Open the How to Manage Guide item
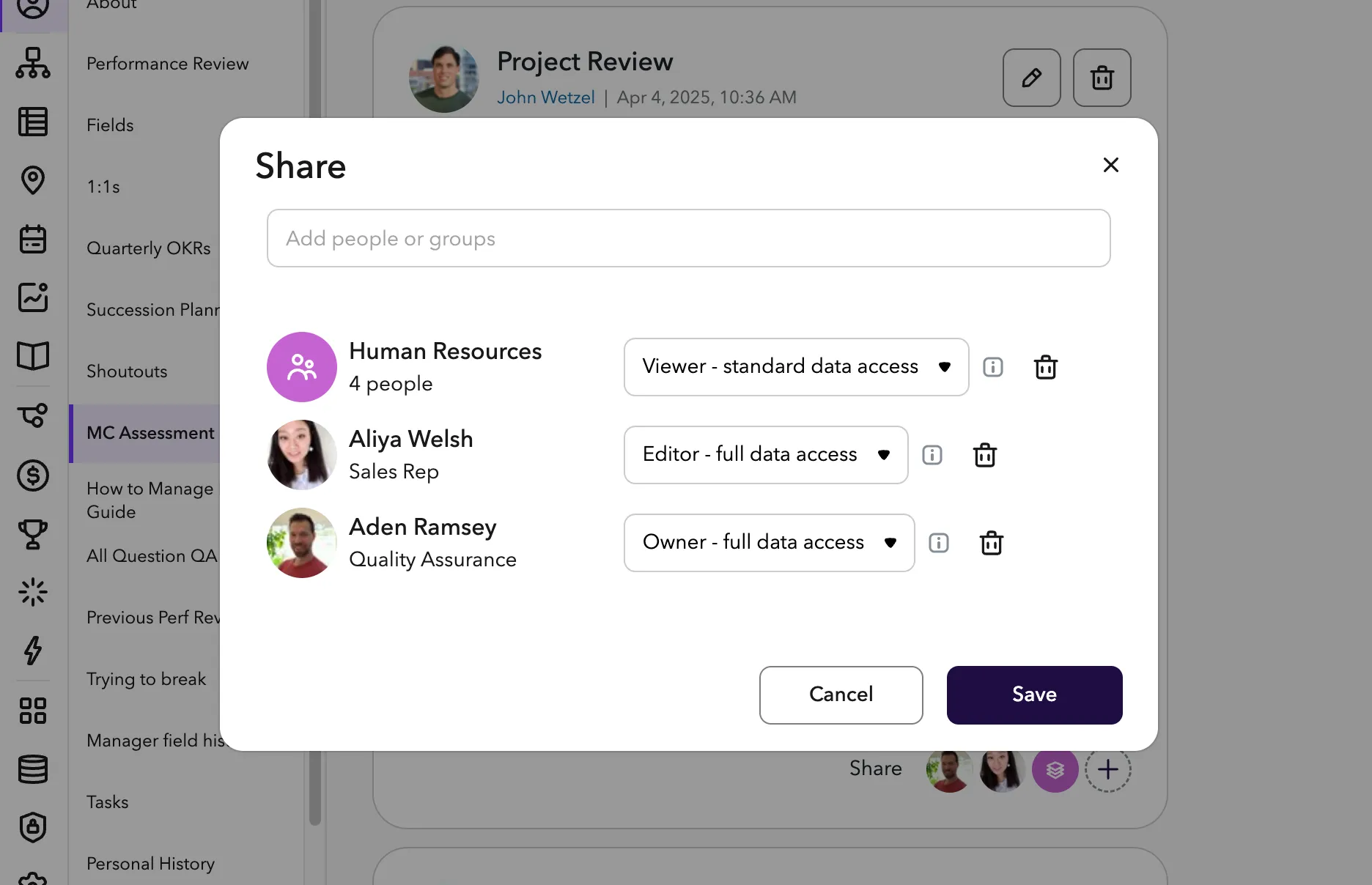Image resolution: width=1372 pixels, height=885 pixels. (150, 500)
